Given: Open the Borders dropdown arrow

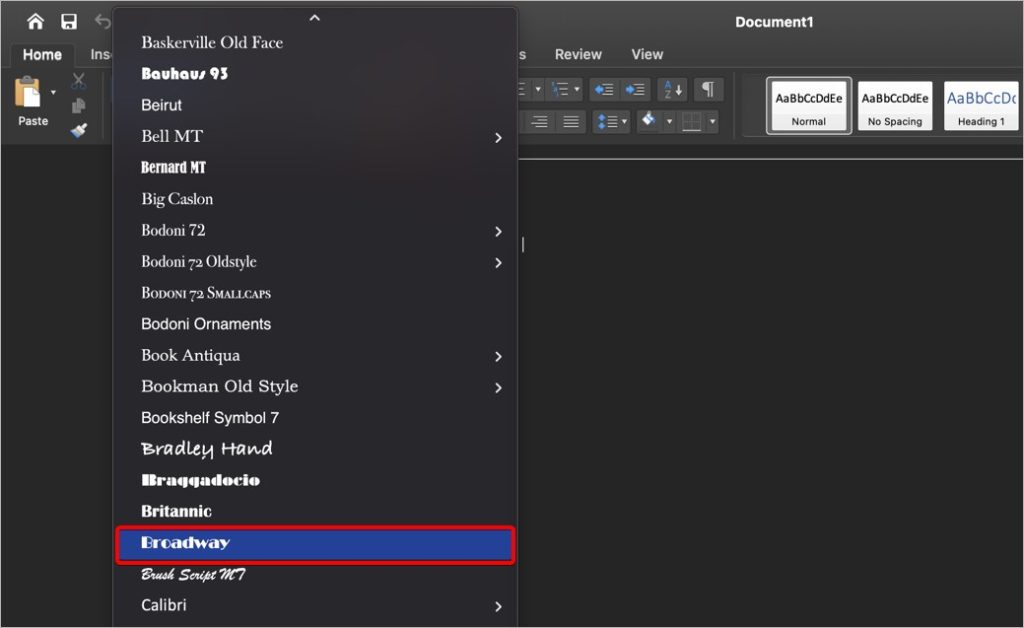Looking at the screenshot, I should (712, 121).
